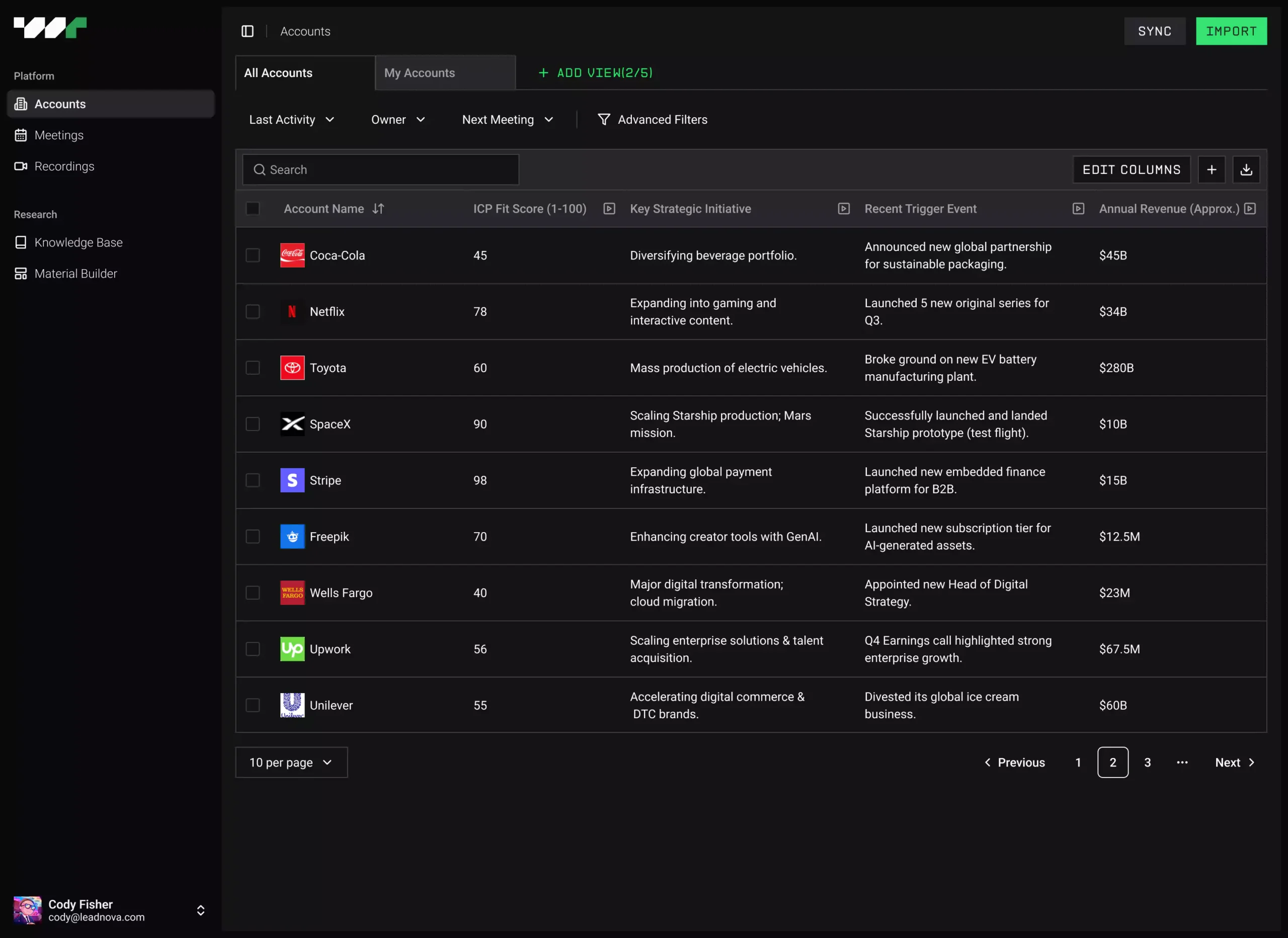Tick the SpaceX row checkbox
The width and height of the screenshot is (1288, 938).
tap(253, 424)
